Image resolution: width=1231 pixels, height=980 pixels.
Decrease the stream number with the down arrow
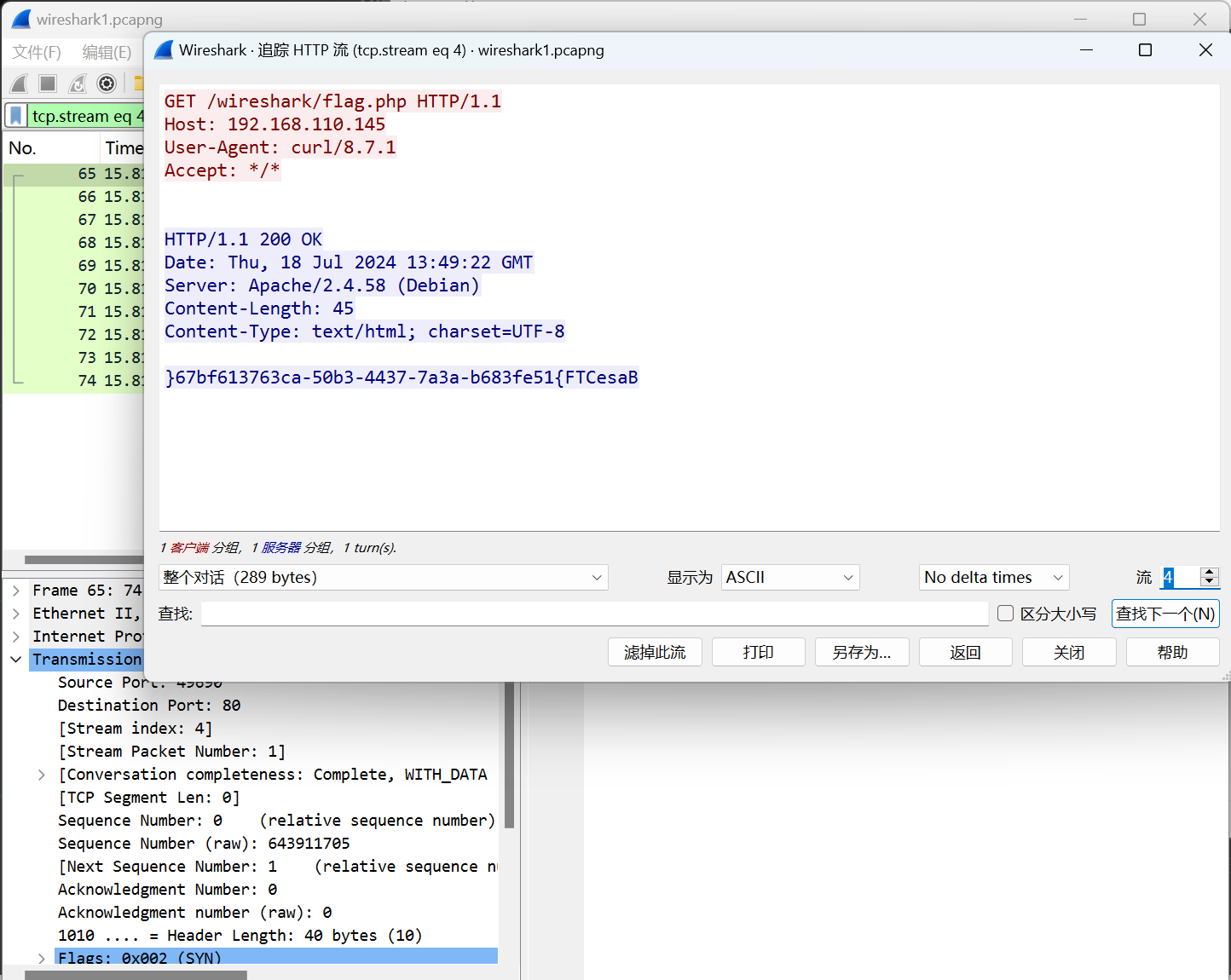tap(1210, 582)
